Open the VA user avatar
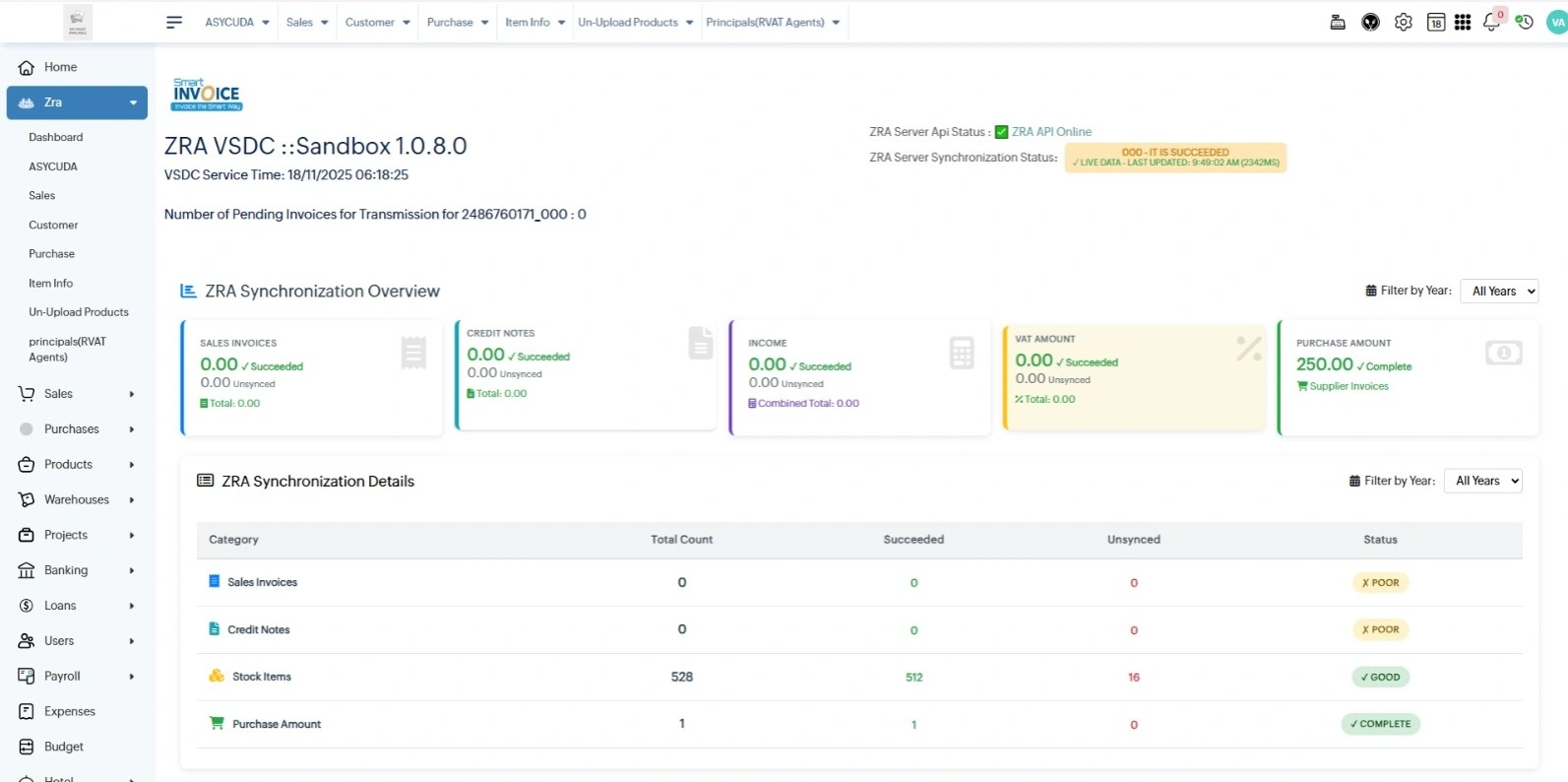 pos(1556,22)
